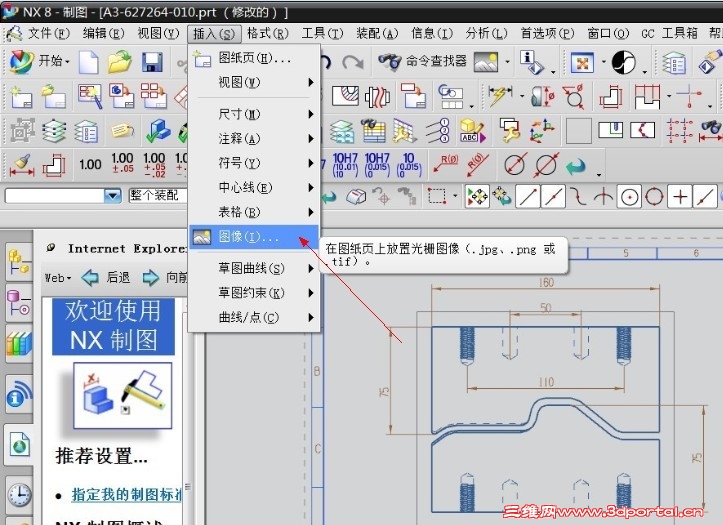723x525 pixels.
Task: Choose 图纸页(H)... in the Insert menu
Action: [254, 58]
